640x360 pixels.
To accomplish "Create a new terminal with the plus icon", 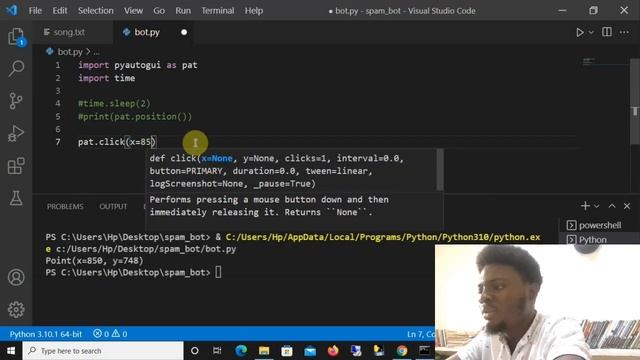I will (x=585, y=206).
